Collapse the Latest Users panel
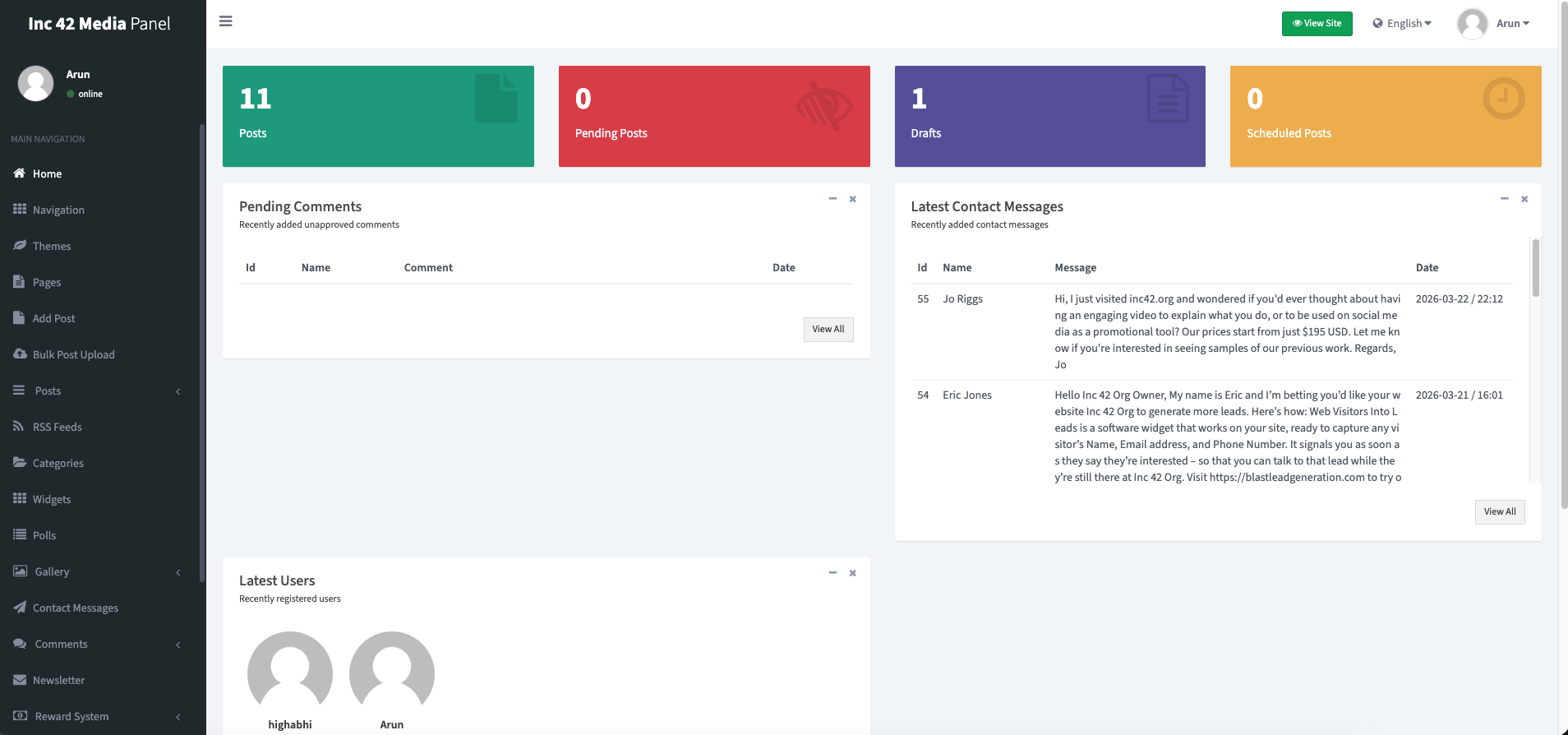The width and height of the screenshot is (1568, 735). (x=832, y=573)
